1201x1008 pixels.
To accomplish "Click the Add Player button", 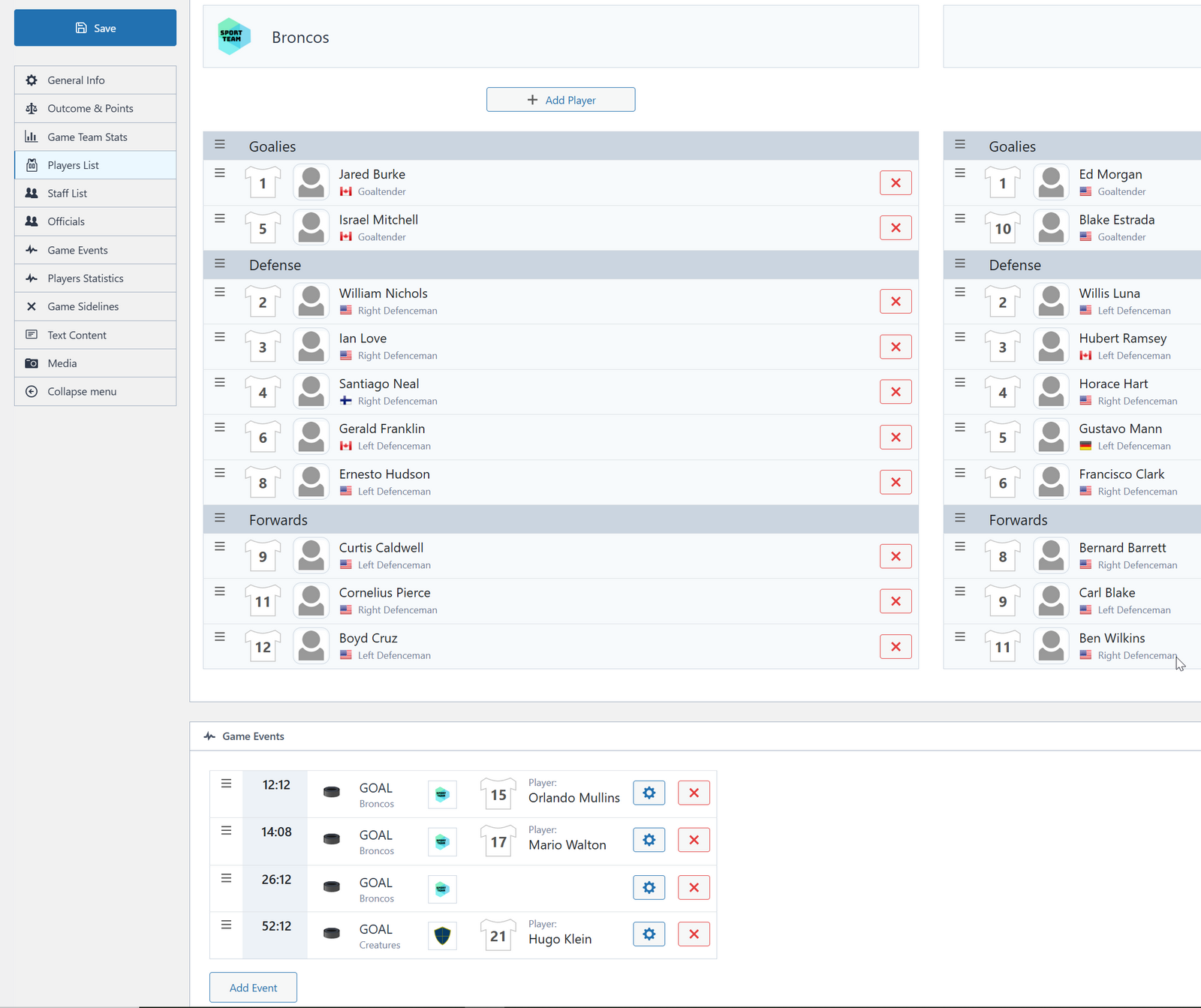I will pos(561,100).
